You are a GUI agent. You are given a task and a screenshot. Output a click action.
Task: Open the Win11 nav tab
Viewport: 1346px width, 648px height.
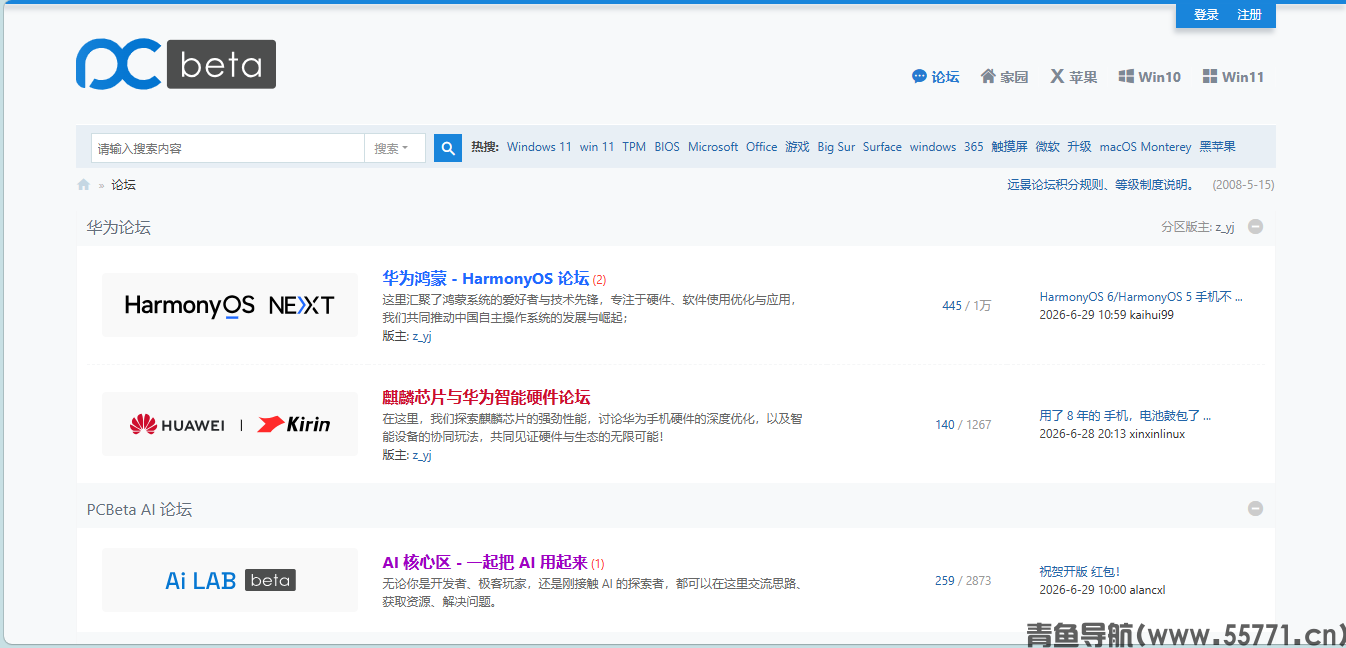tap(1233, 77)
